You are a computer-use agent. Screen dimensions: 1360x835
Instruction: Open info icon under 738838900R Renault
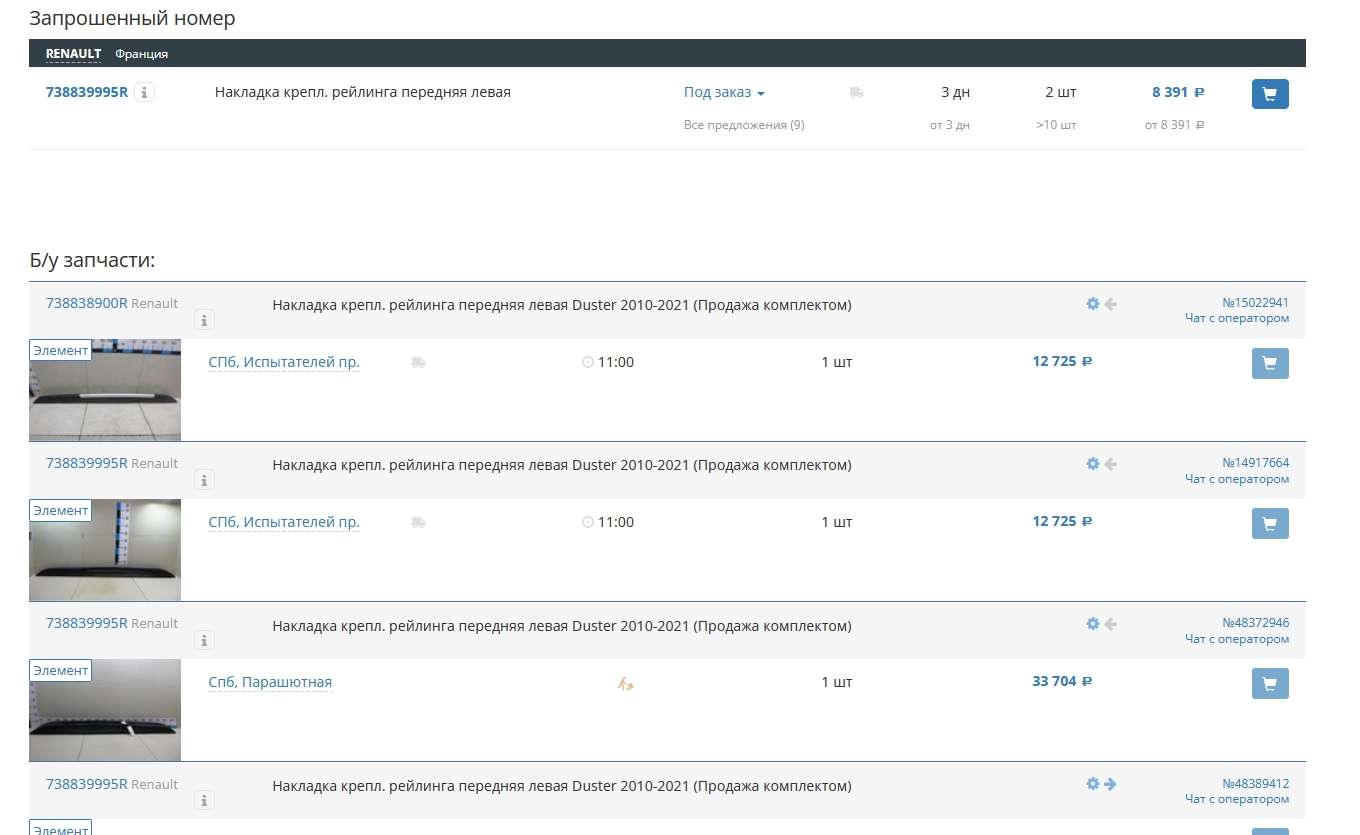pyautogui.click(x=204, y=320)
